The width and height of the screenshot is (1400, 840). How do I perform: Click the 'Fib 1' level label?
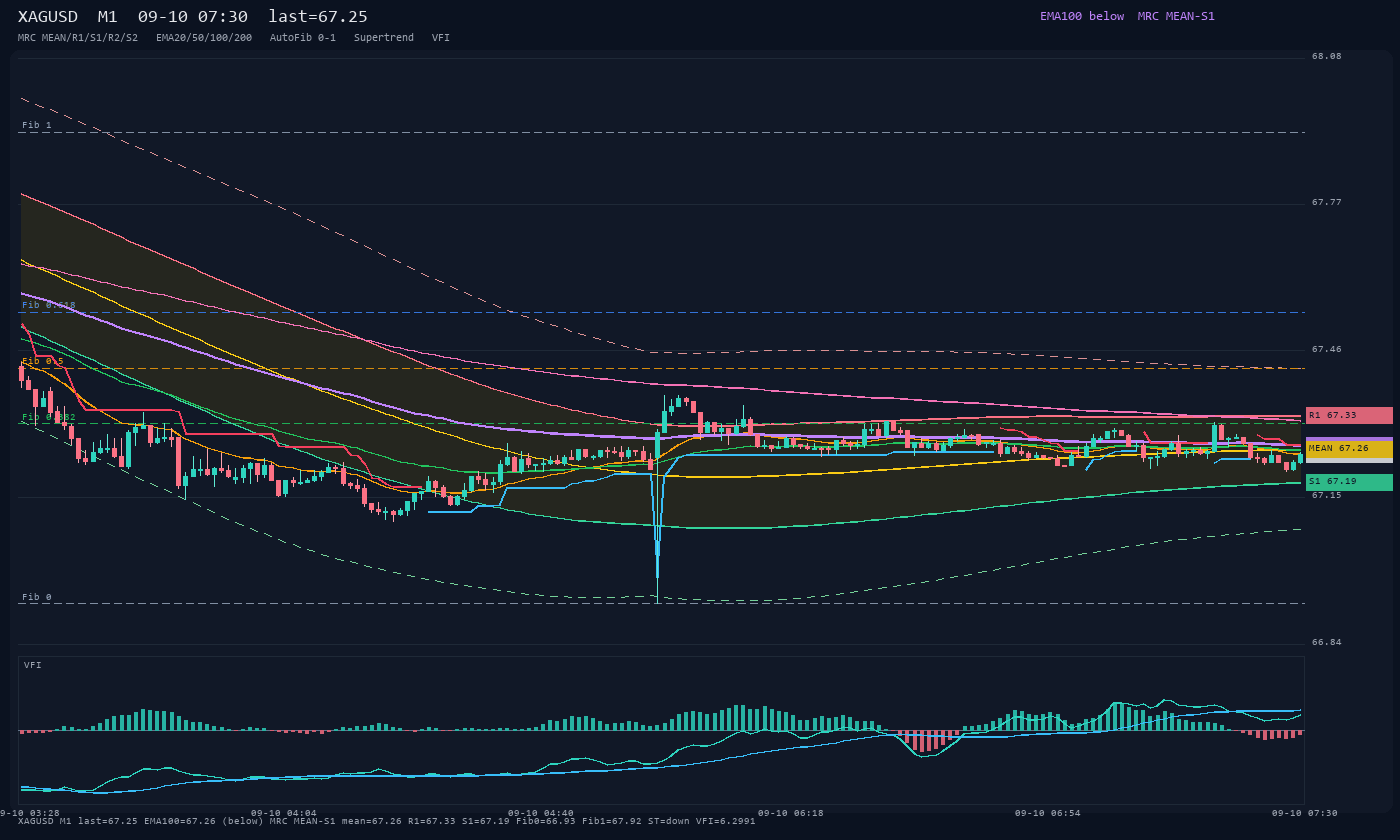click(37, 125)
